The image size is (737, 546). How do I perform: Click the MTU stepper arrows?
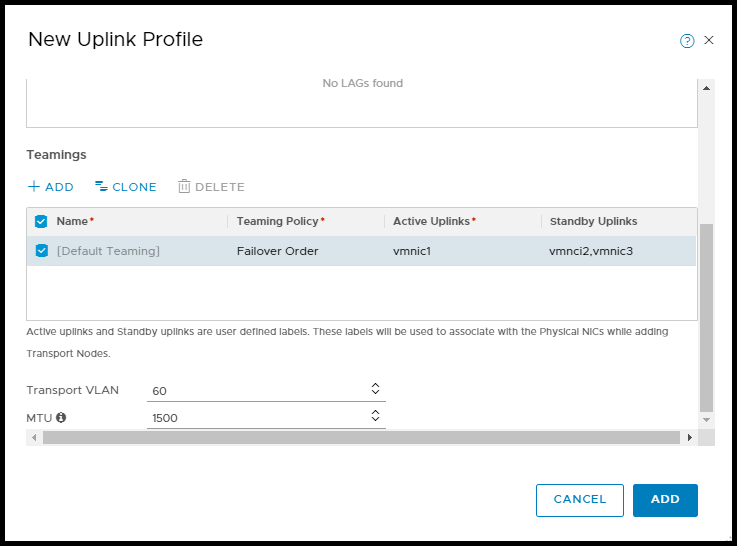coord(375,416)
